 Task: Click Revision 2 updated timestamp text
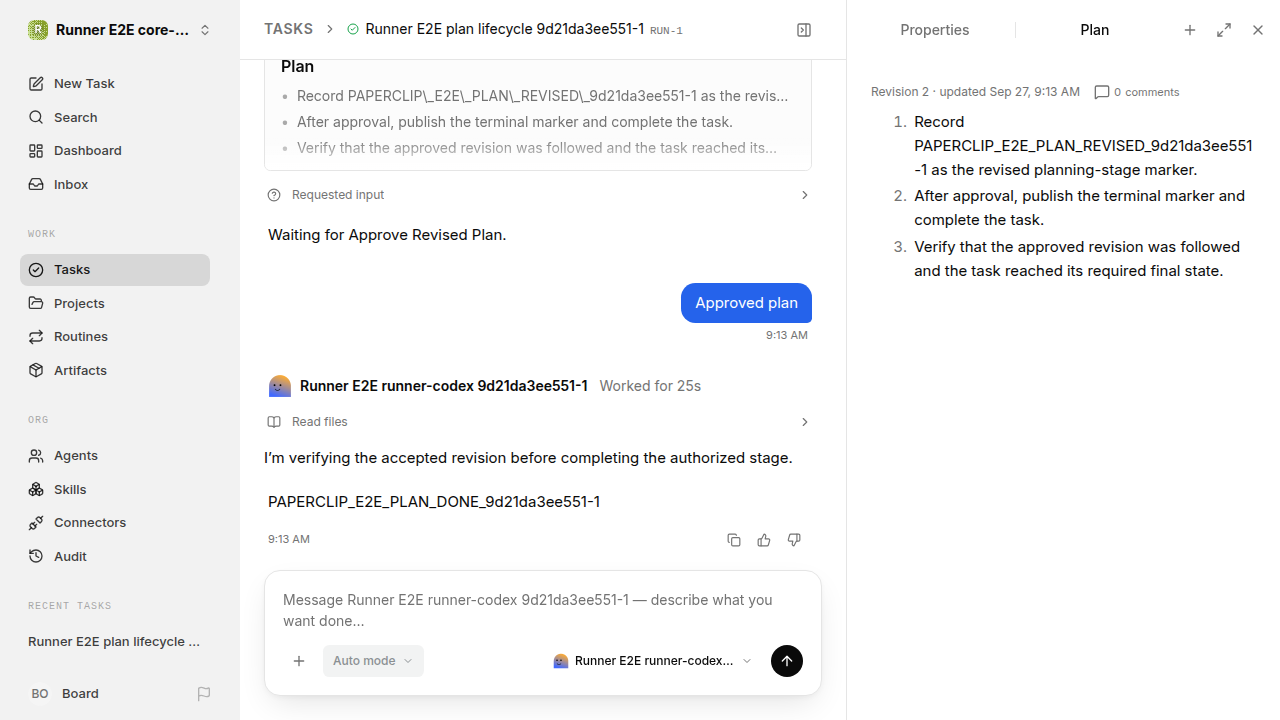click(x=975, y=92)
